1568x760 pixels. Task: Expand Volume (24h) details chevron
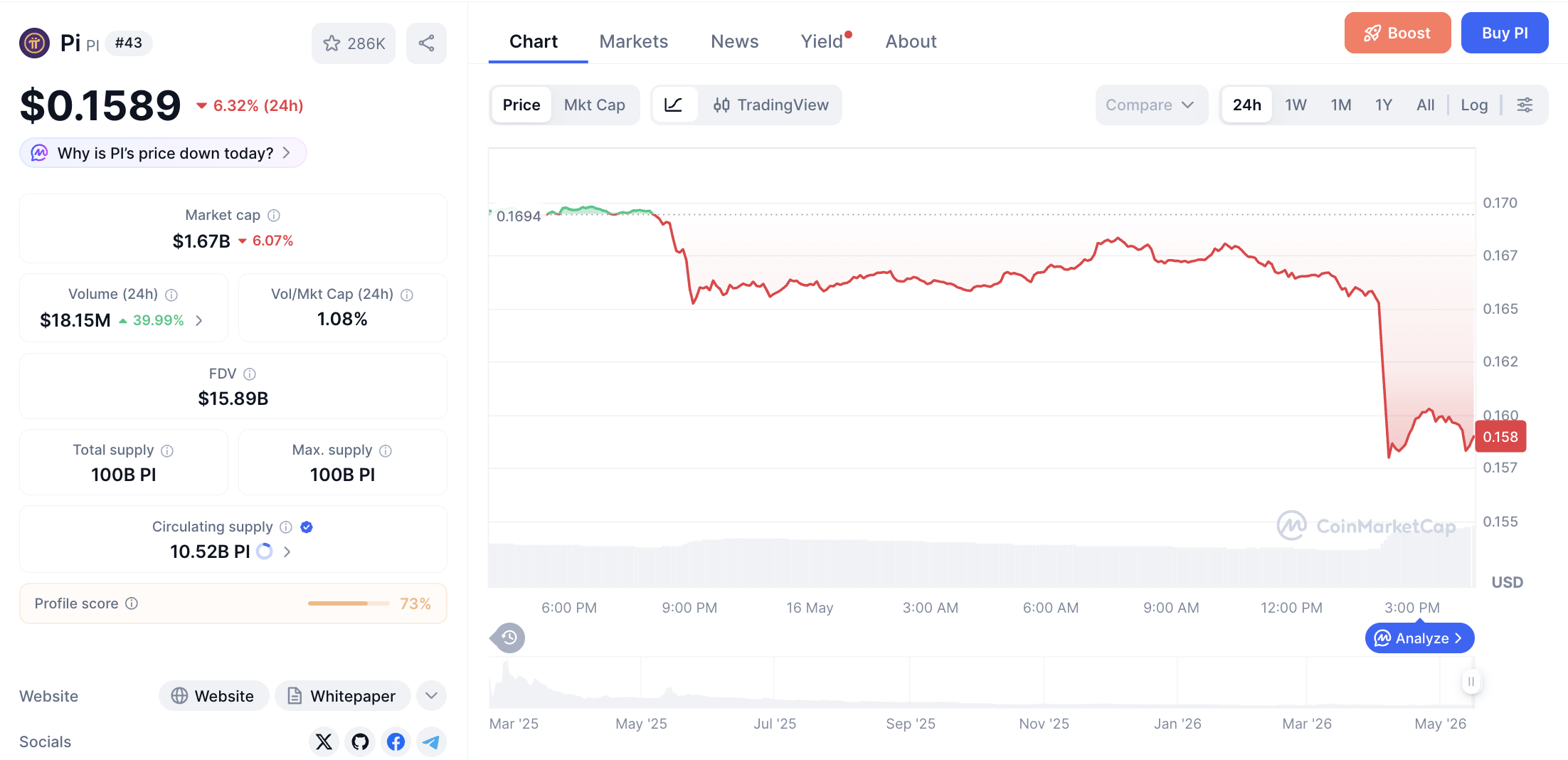pyautogui.click(x=199, y=320)
